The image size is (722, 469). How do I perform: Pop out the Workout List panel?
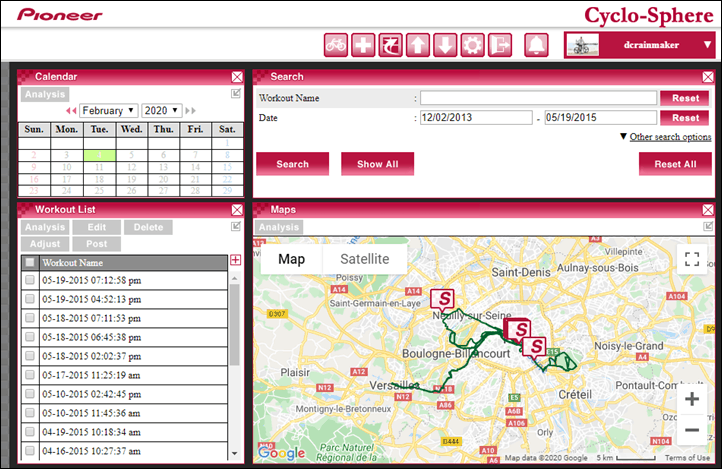pos(236,226)
